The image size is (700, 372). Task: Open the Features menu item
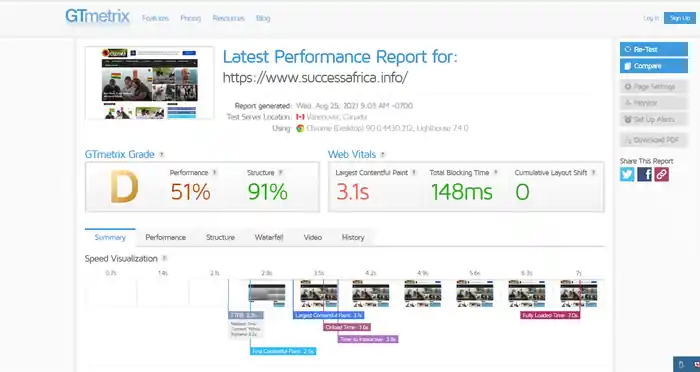pyautogui.click(x=155, y=18)
